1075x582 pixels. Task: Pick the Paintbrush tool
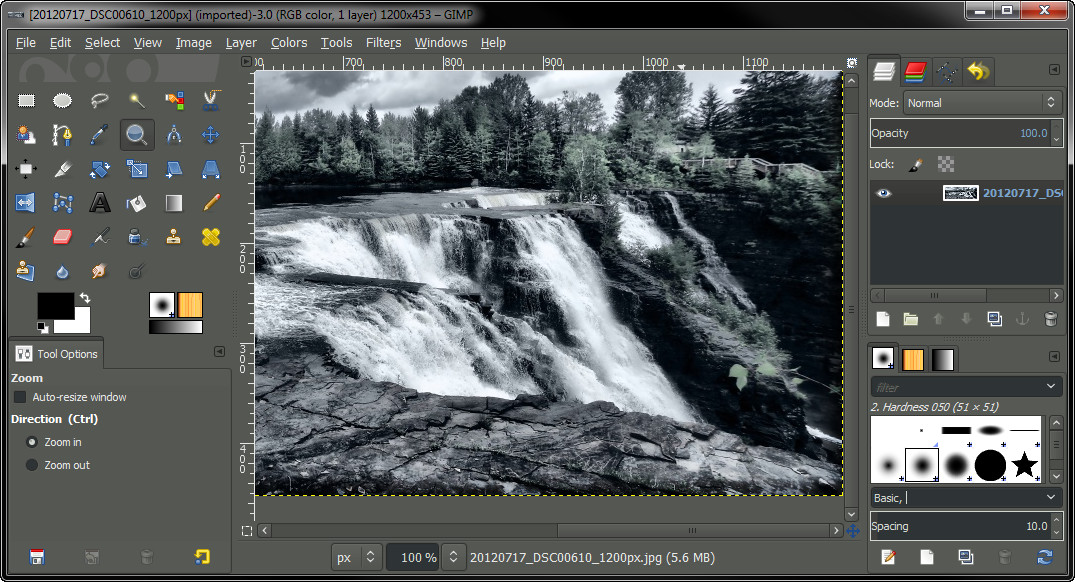tap(25, 236)
